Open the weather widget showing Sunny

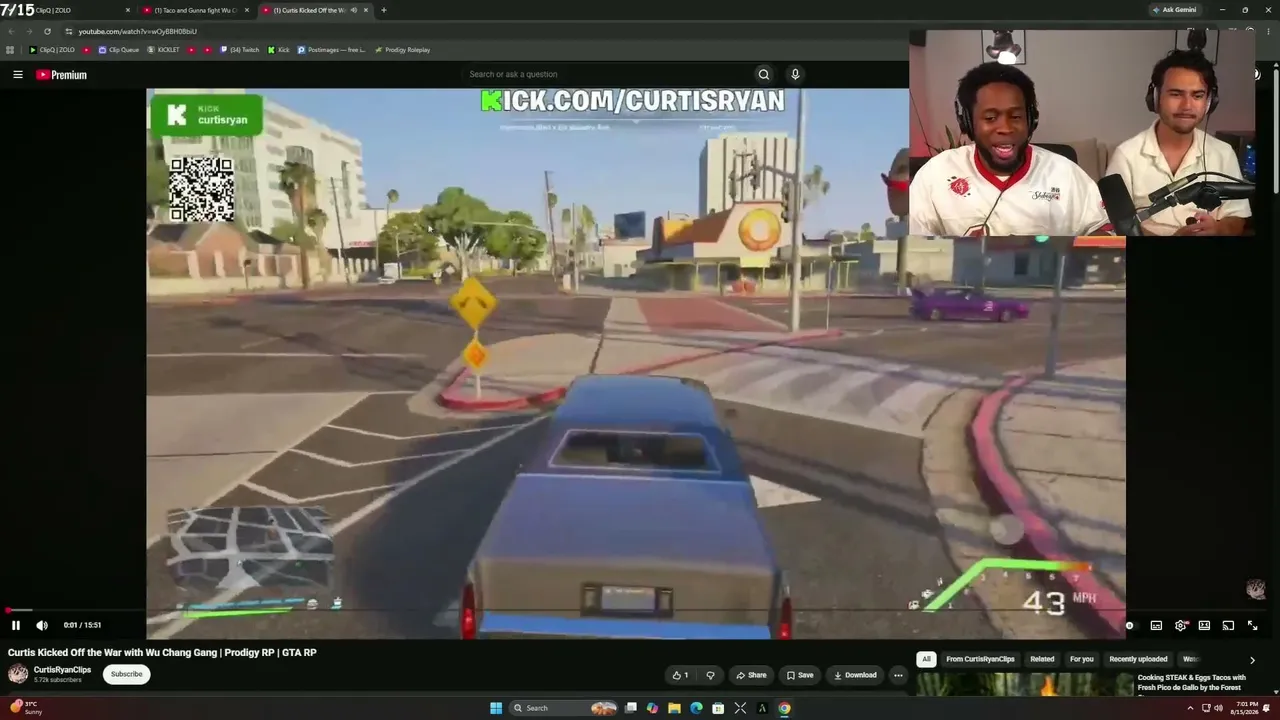pyautogui.click(x=24, y=708)
